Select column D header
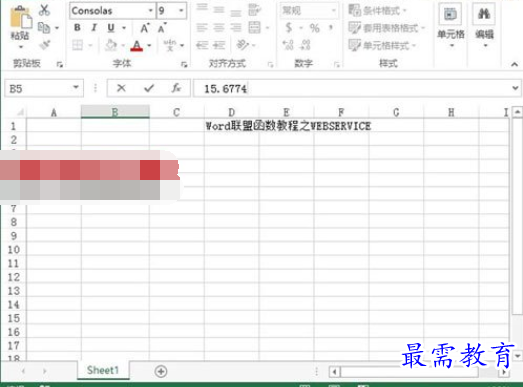The height and width of the screenshot is (387, 523). tap(231, 112)
